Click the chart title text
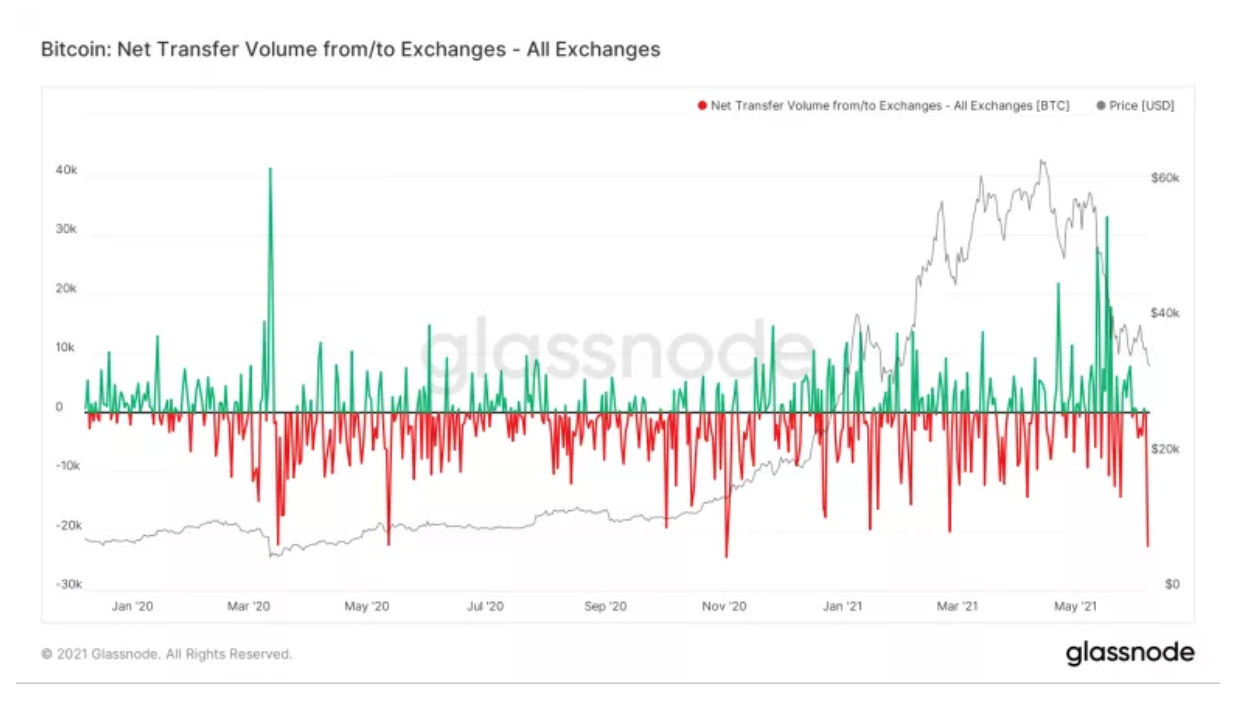The width and height of the screenshot is (1248, 708). click(x=350, y=49)
